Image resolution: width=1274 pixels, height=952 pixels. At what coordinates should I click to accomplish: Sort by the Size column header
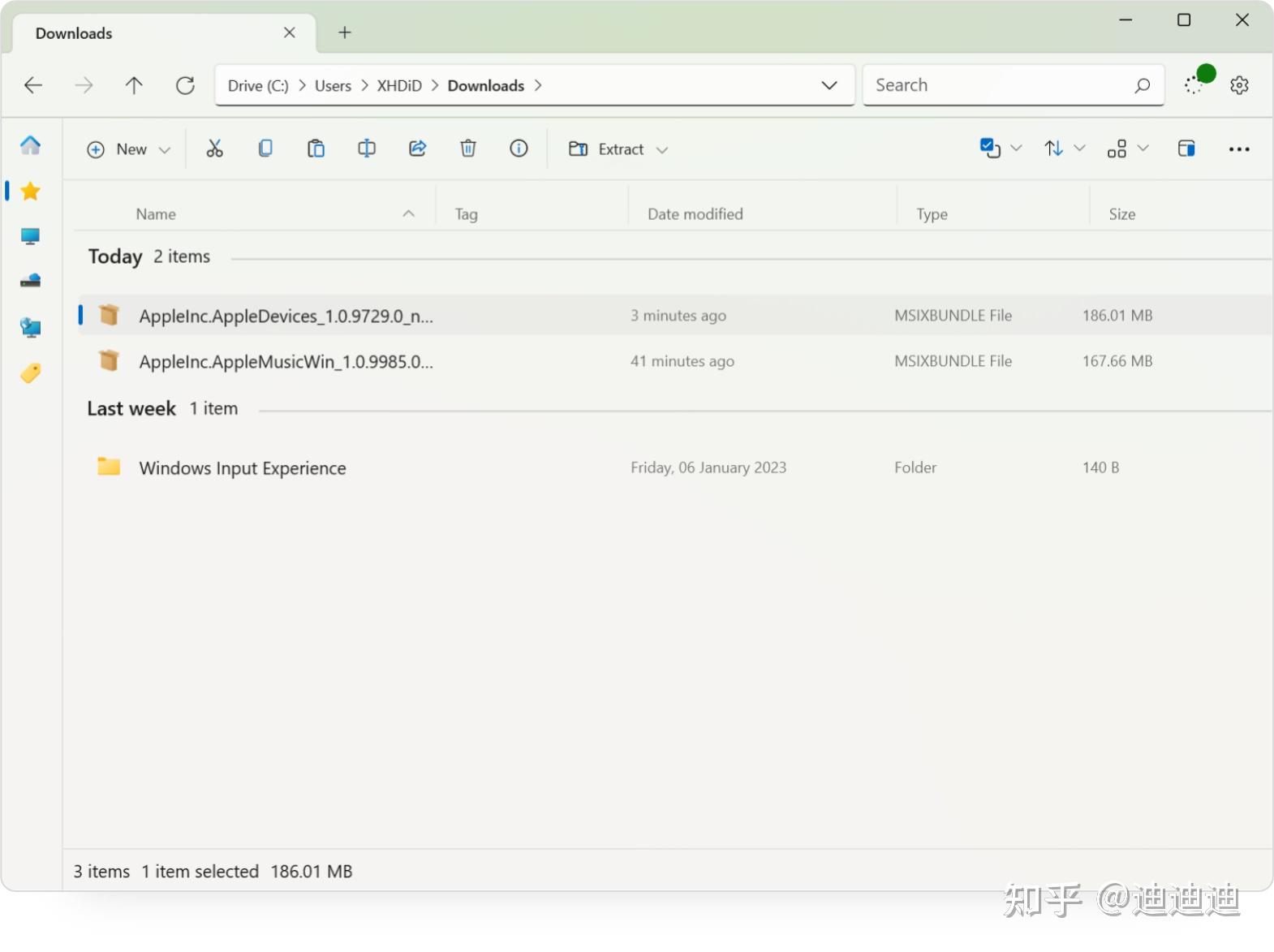[x=1122, y=214]
